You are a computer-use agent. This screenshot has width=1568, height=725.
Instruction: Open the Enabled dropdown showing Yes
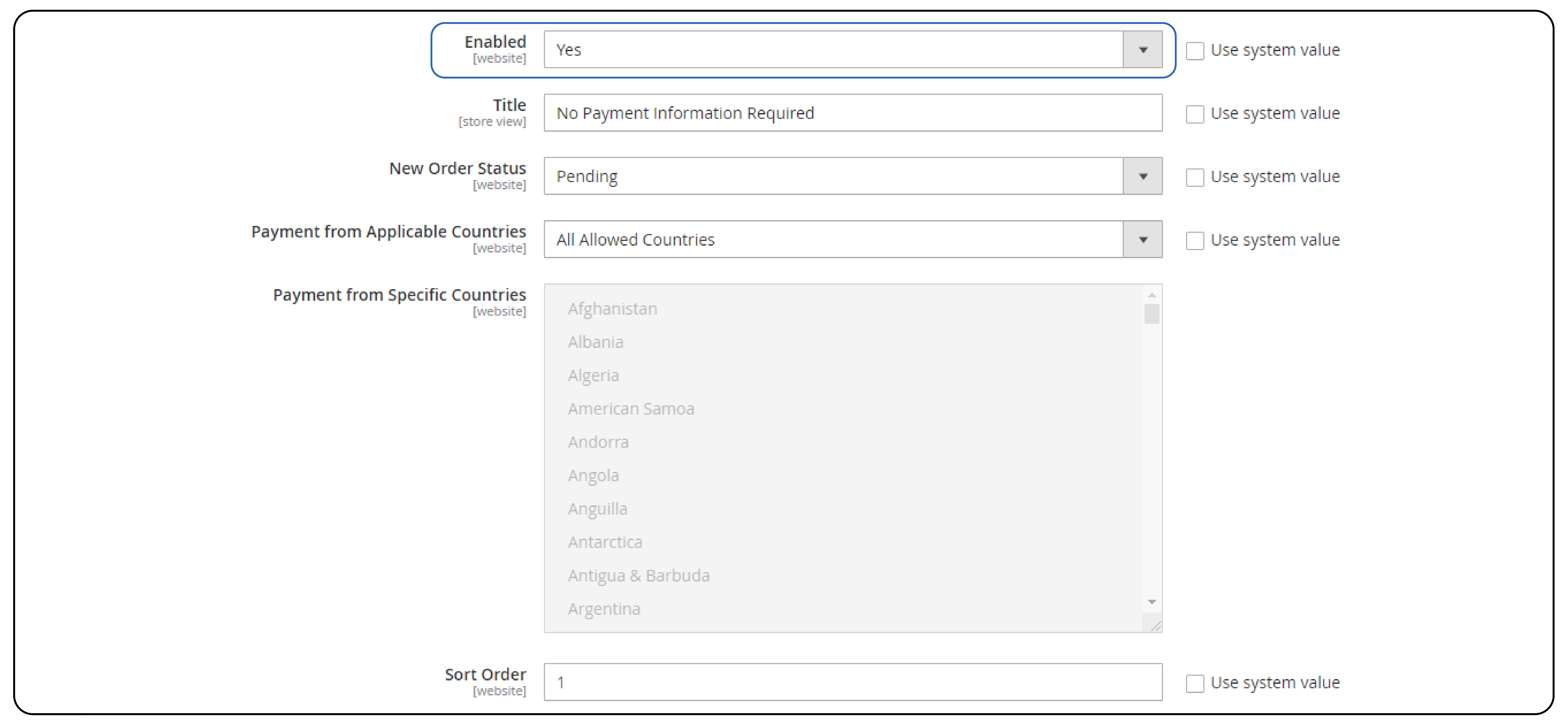click(853, 49)
